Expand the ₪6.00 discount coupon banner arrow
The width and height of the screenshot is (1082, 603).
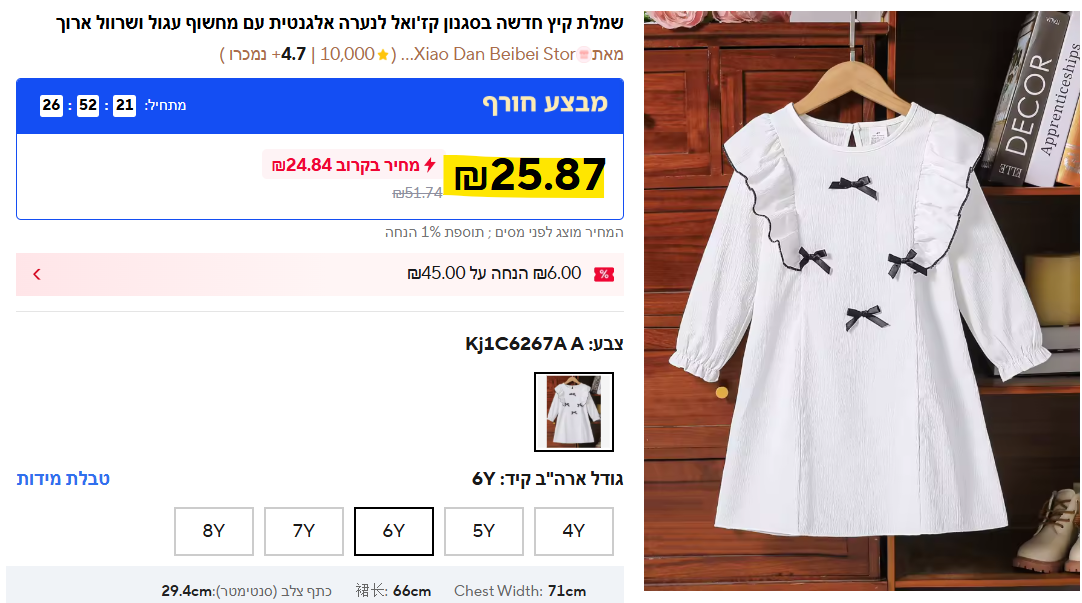[37, 275]
